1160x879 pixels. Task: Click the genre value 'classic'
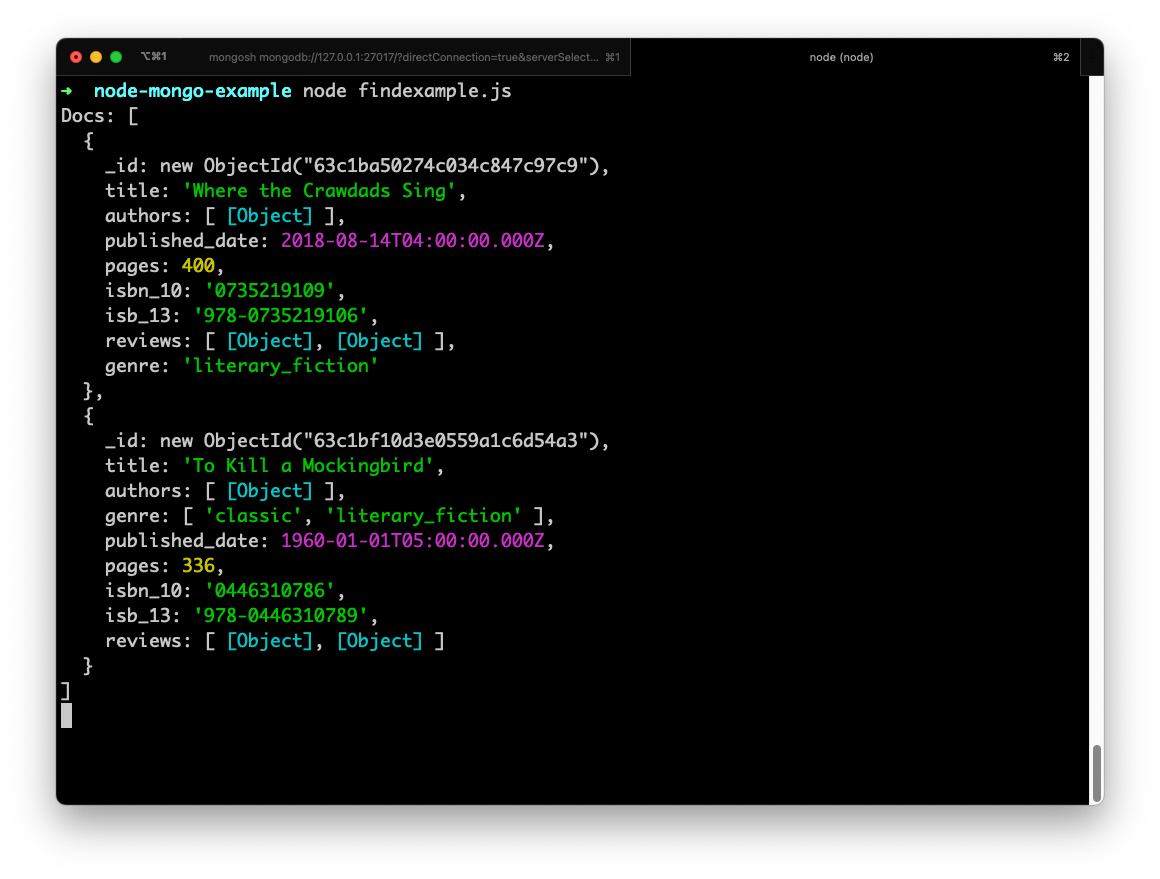tap(253, 516)
